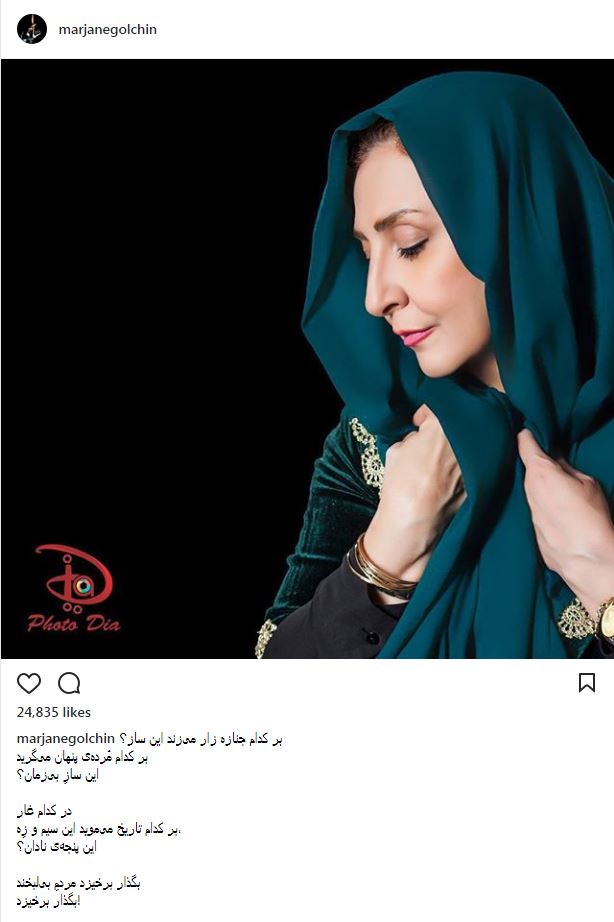Click last caption line "بگذار برخیزد!"
This screenshot has width=614, height=922.
(x=48, y=901)
